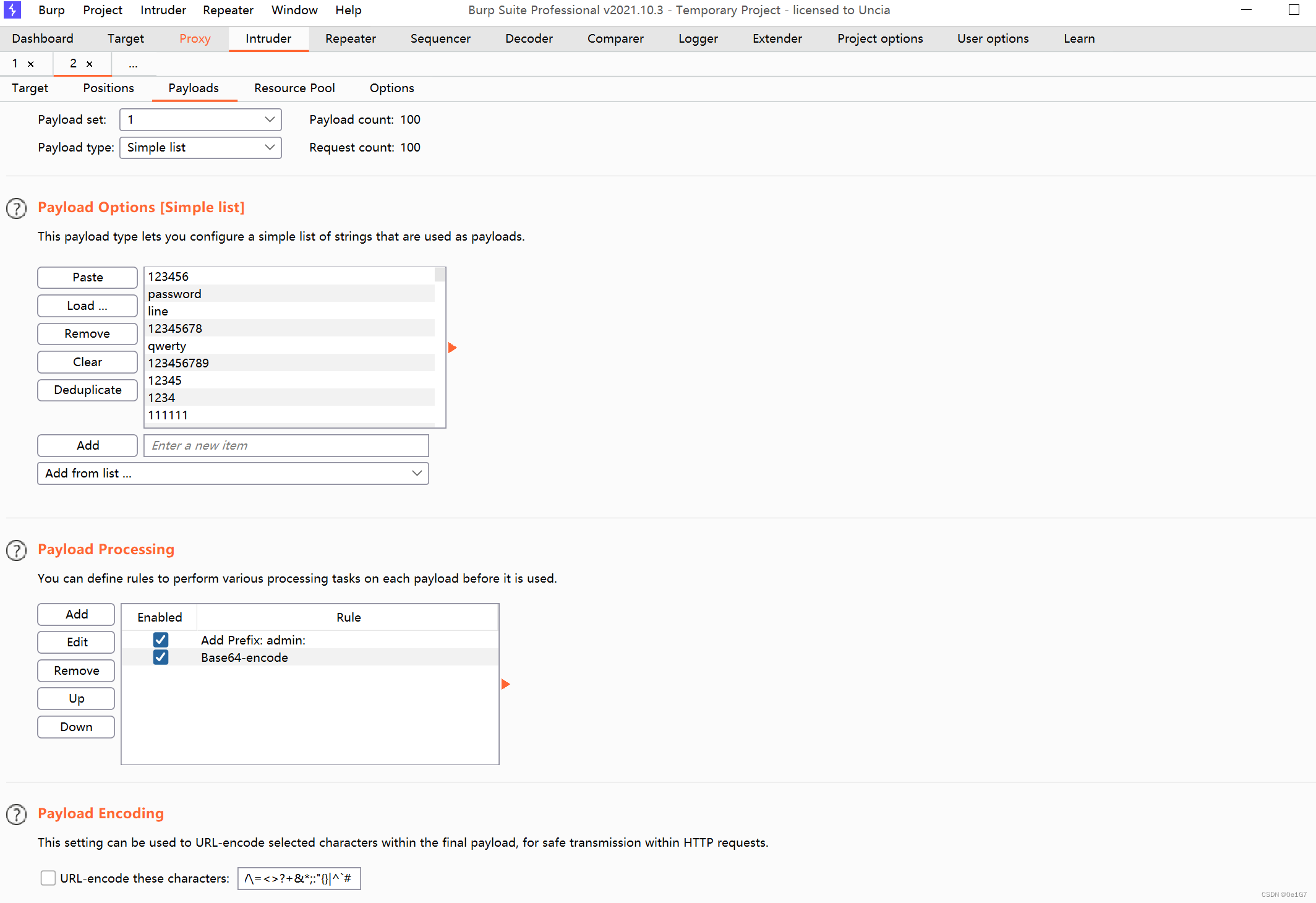The height and width of the screenshot is (903, 1316).
Task: Open the Payload set dropdown
Action: (200, 119)
